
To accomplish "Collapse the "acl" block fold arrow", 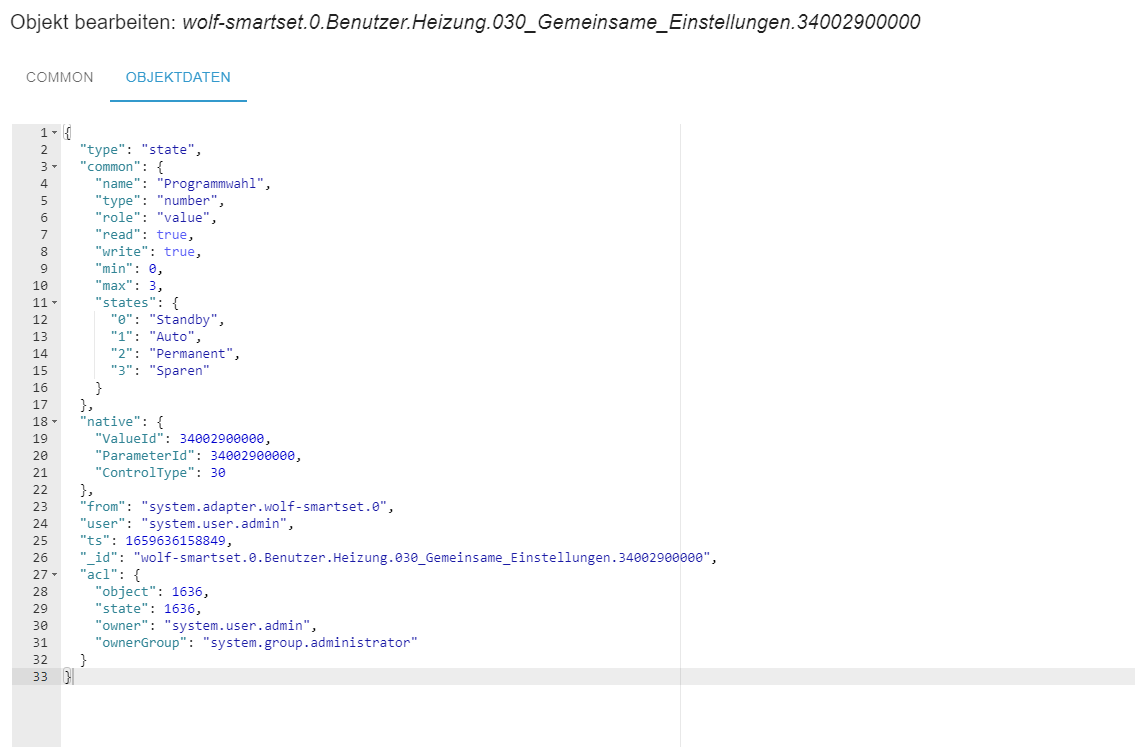I will coord(54,574).
